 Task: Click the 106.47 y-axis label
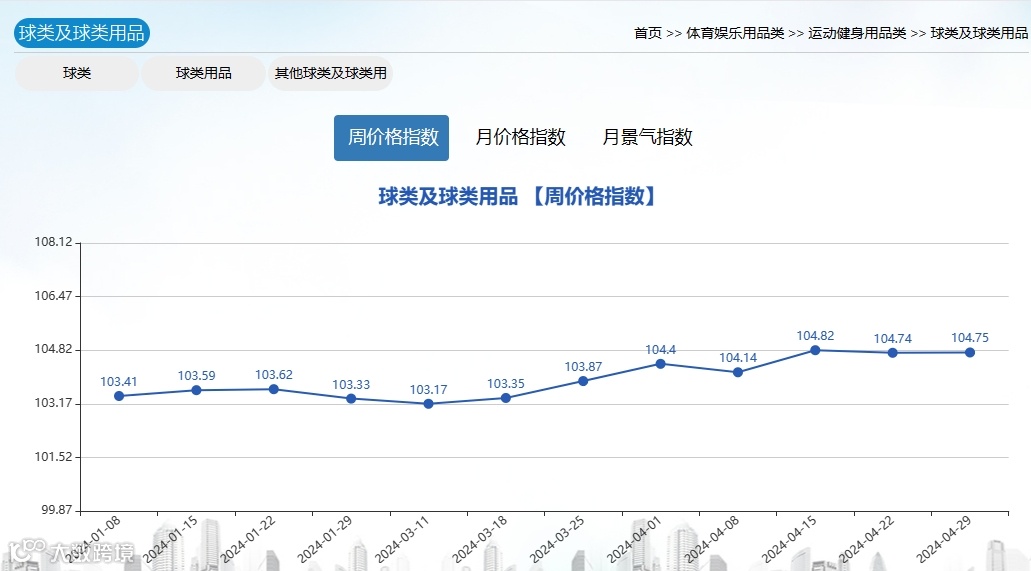click(54, 296)
